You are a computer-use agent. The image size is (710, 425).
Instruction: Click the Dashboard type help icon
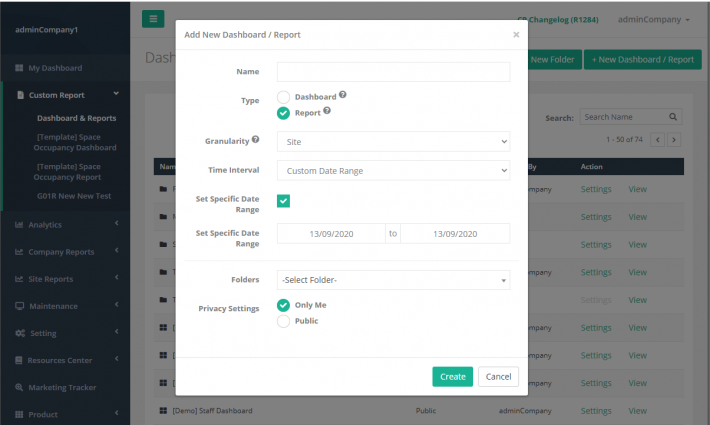tap(343, 95)
